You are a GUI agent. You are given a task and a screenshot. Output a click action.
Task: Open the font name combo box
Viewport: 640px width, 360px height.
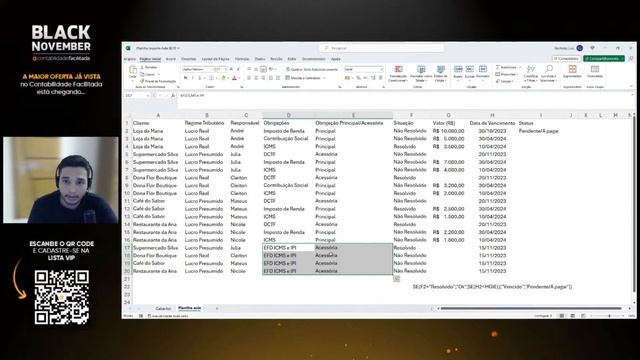click(198, 69)
